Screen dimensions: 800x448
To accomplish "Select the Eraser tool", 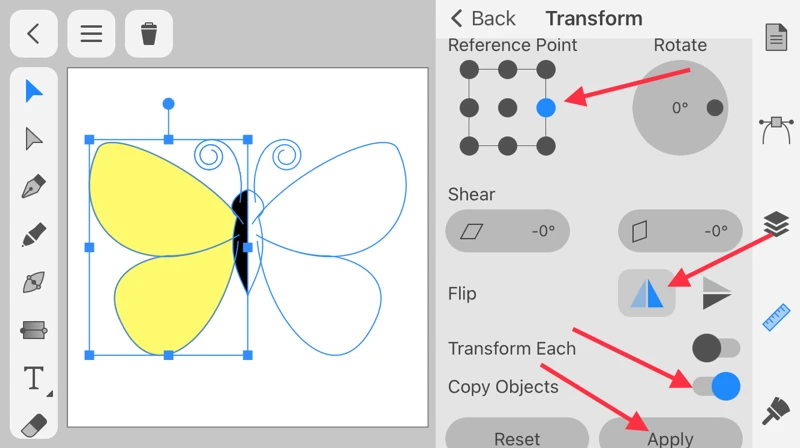I will (34, 425).
